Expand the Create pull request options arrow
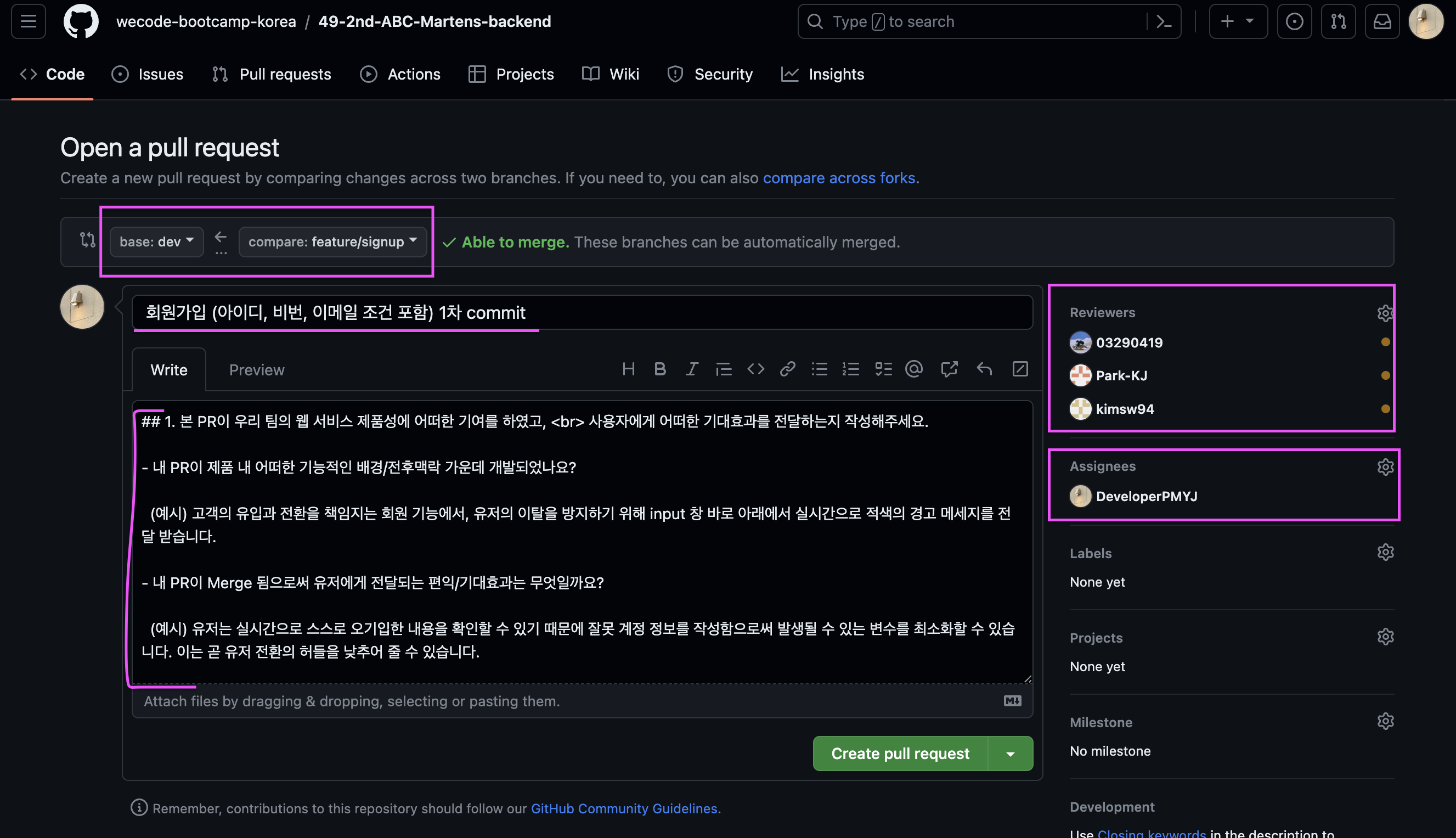 pos(1010,753)
